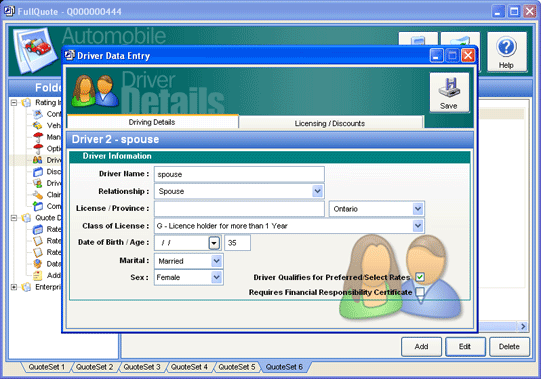The height and width of the screenshot is (379, 541).
Task: Select the Opti umbrella icon in tree
Action: point(38,148)
